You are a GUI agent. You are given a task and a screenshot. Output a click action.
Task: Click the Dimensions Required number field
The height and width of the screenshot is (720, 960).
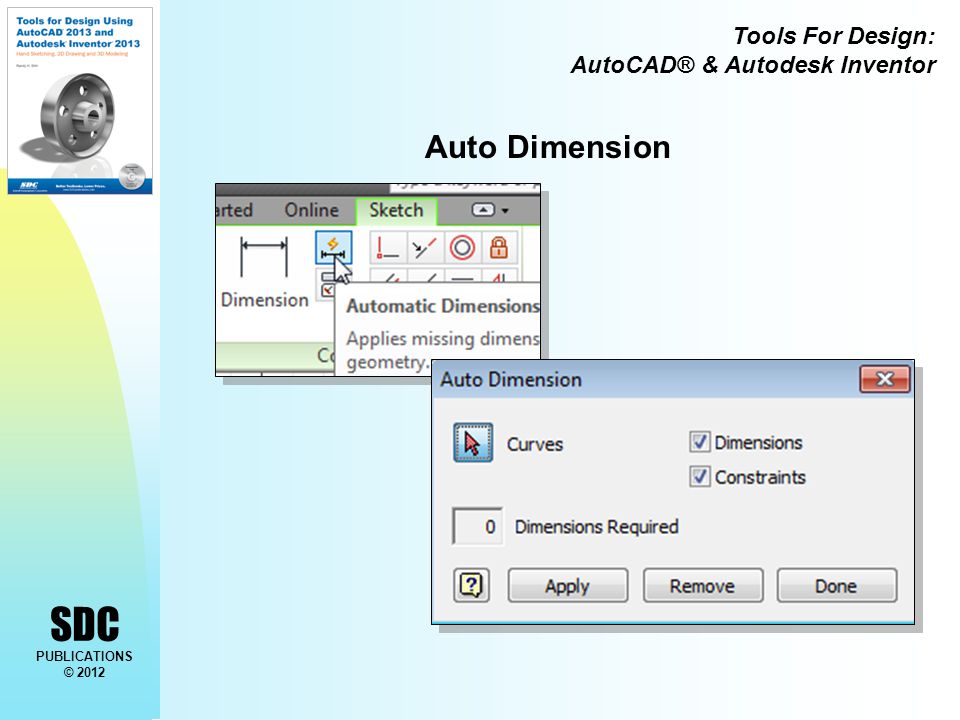478,526
